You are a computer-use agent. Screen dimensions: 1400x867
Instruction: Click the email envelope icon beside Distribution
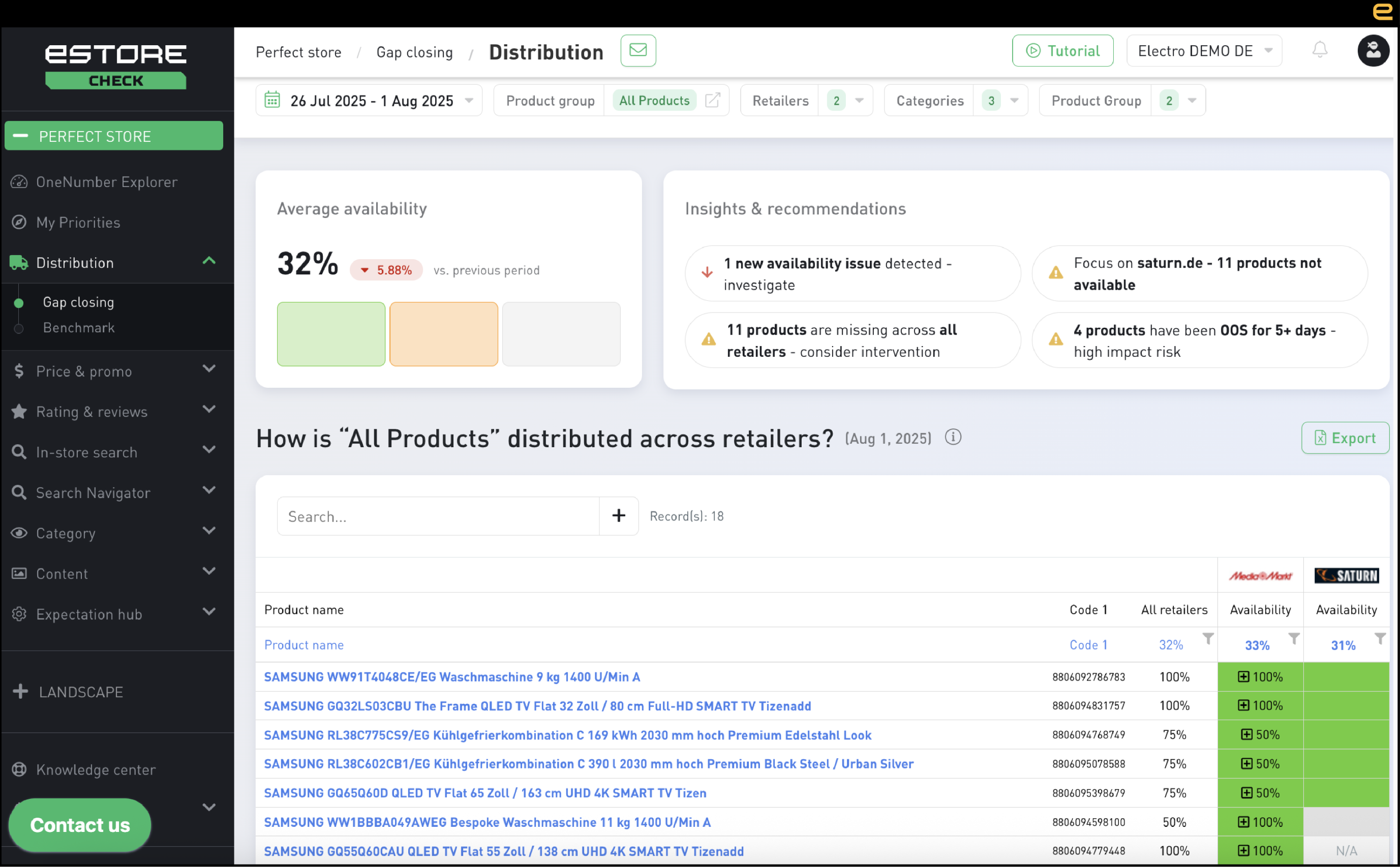pyautogui.click(x=638, y=50)
